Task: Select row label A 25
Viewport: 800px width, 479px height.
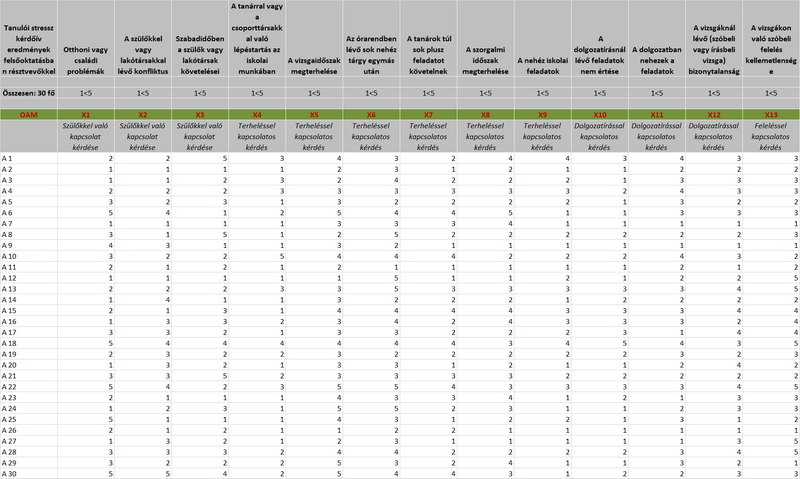Action: [x=29, y=419]
